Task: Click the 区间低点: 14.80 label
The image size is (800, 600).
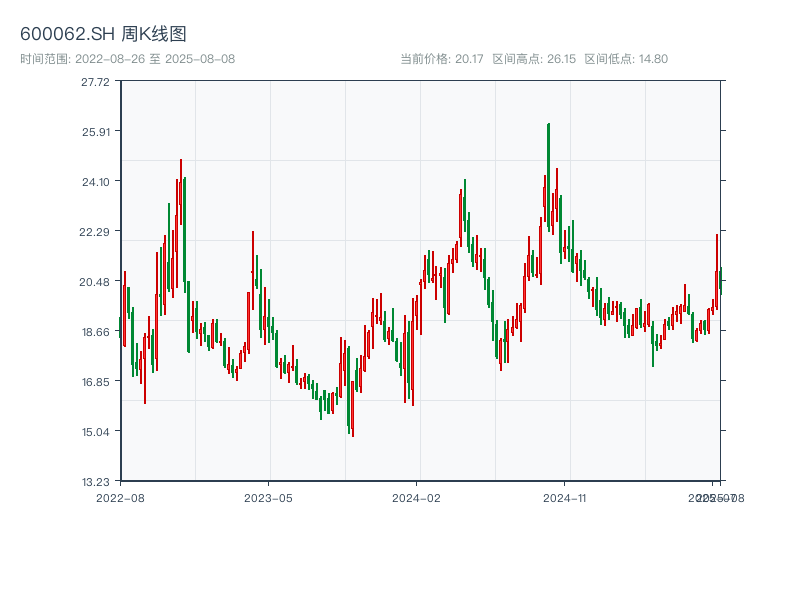Action: (x=626, y=59)
